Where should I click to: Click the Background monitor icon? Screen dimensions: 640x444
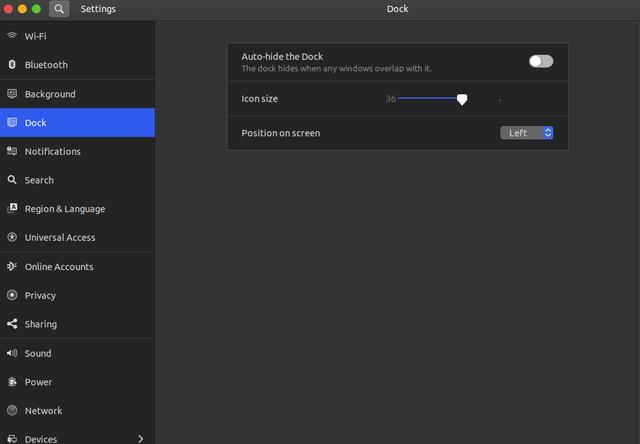(12, 94)
